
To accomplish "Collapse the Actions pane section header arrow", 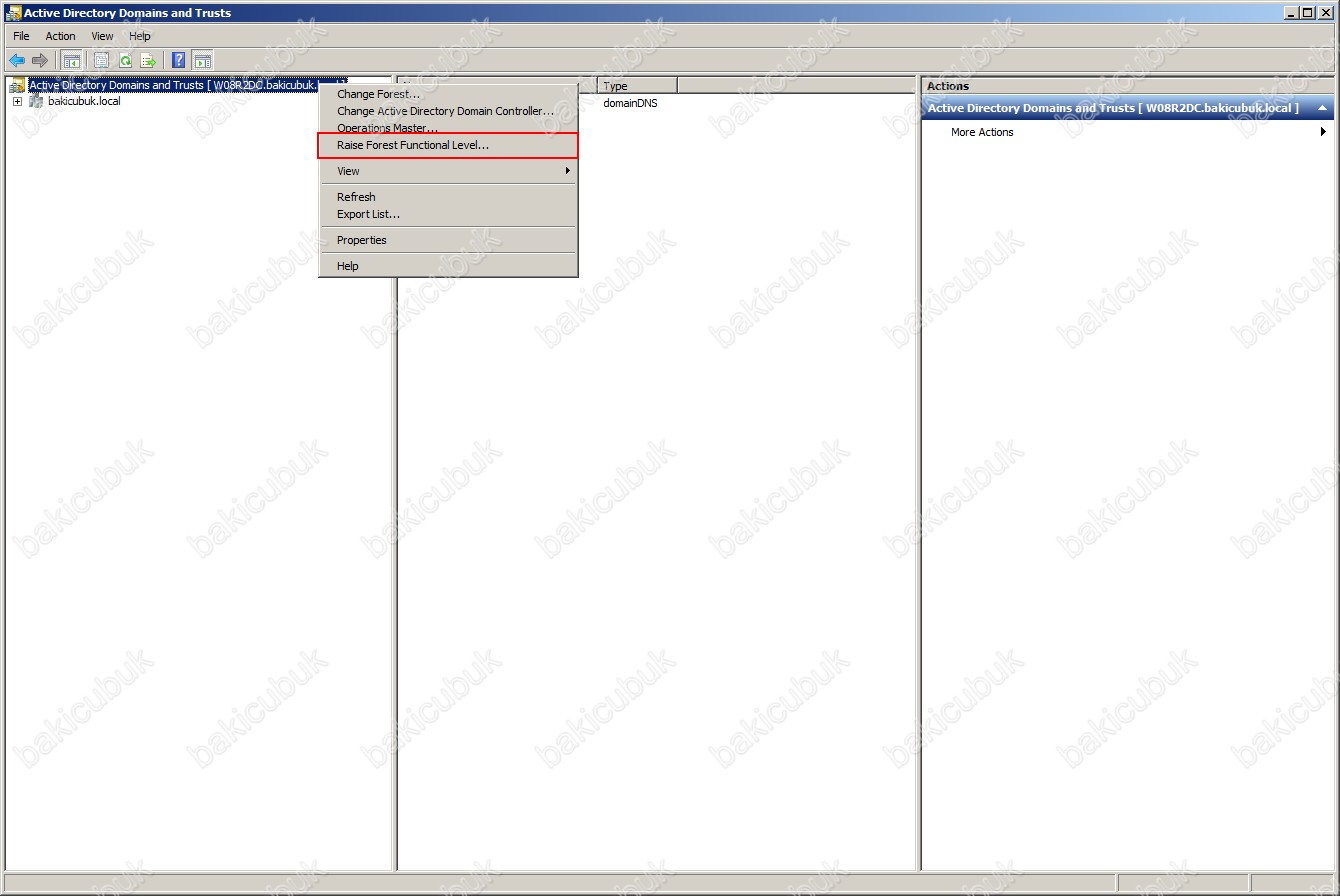I will click(x=1322, y=108).
